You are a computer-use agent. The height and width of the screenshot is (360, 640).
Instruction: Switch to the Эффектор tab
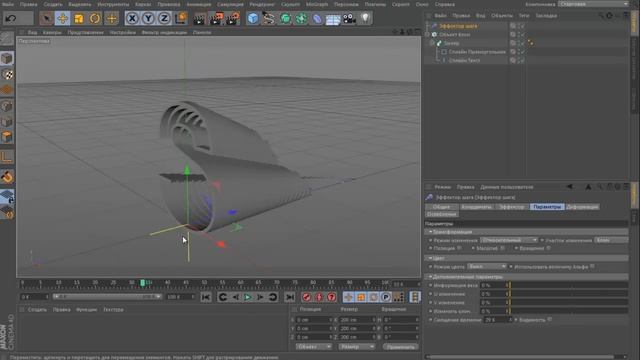point(512,207)
